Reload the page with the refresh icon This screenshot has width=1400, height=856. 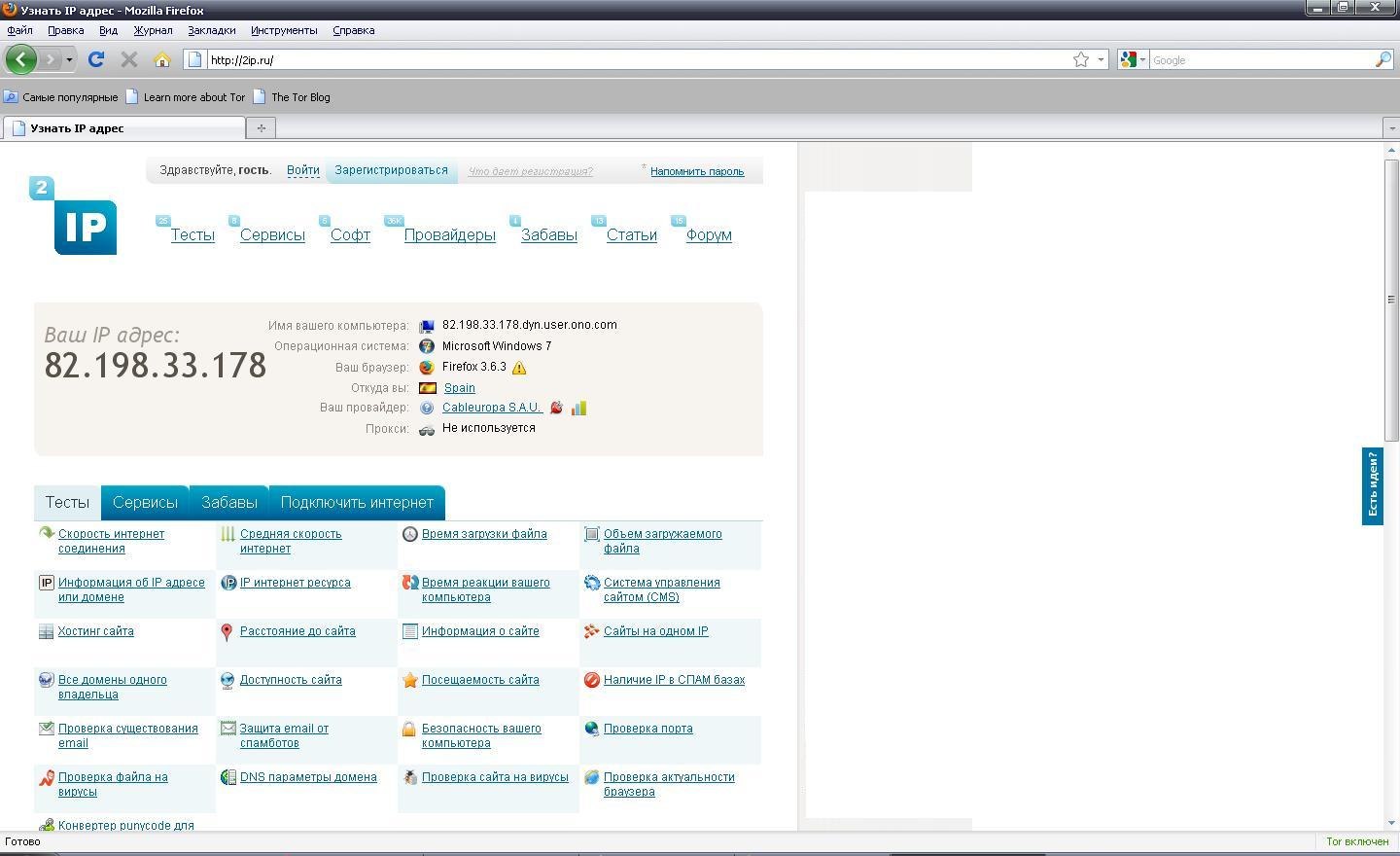96,59
